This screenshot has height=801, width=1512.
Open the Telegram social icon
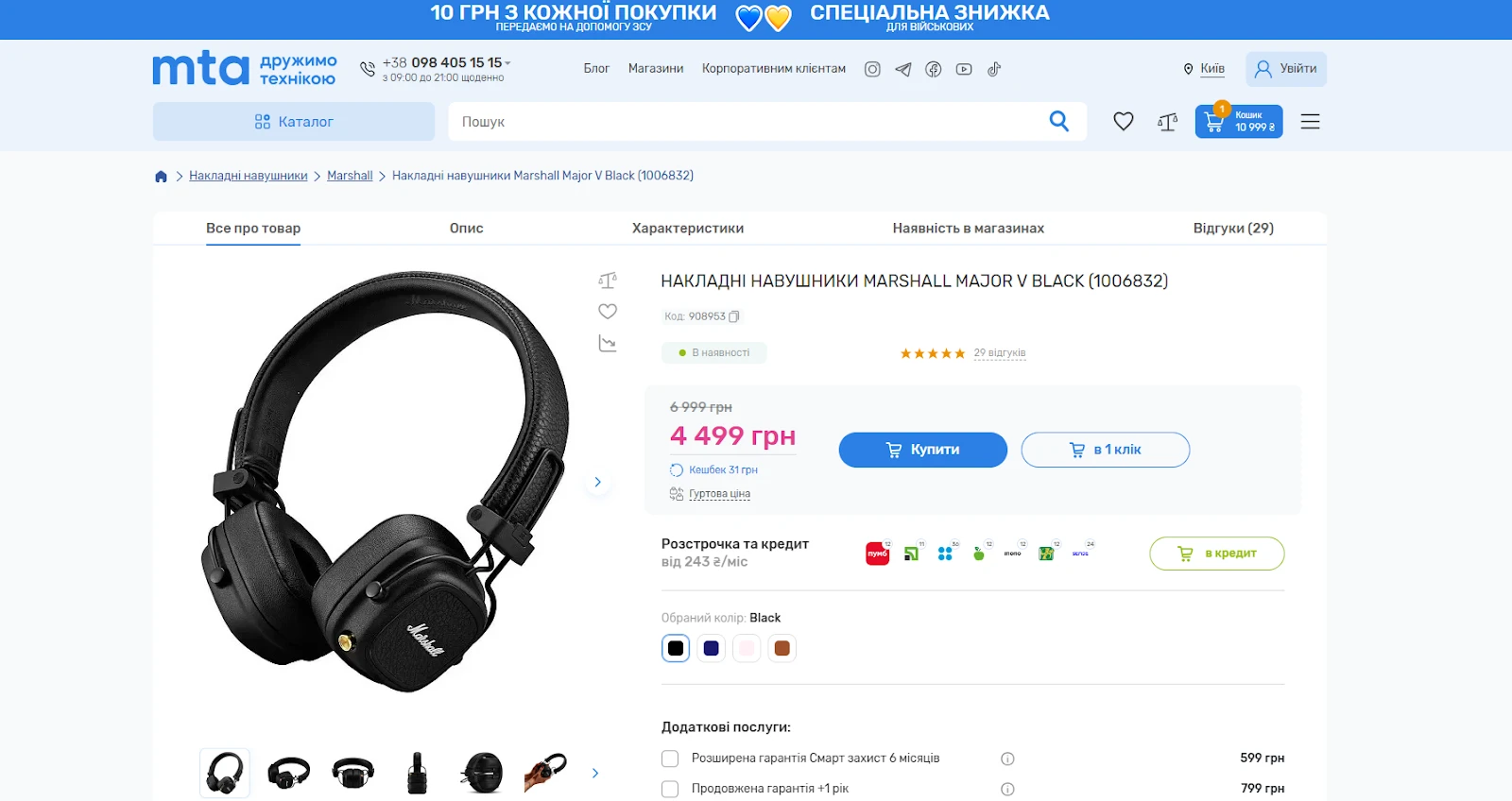pos(903,69)
